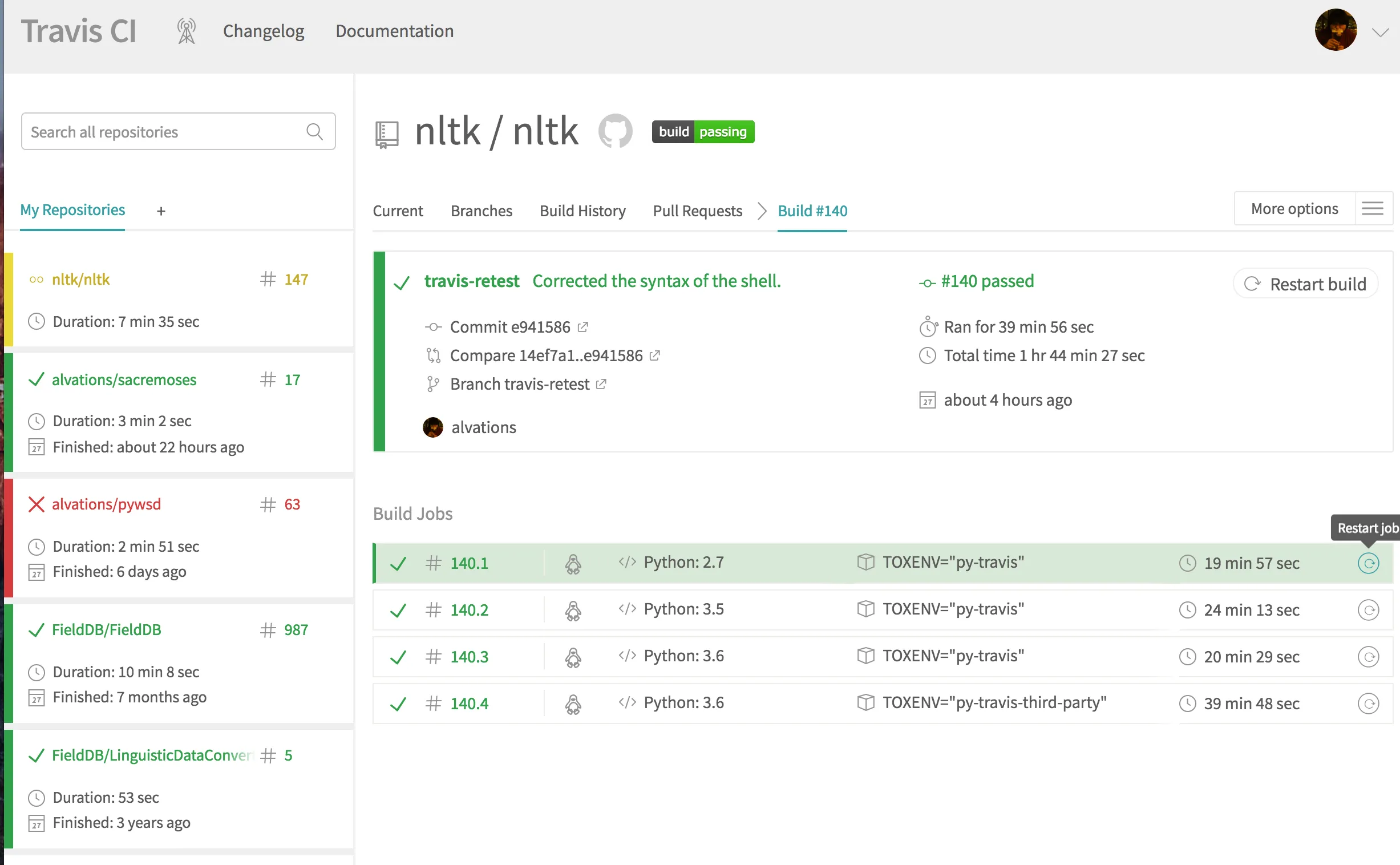Add repository with plus icon
The width and height of the screenshot is (1400, 865).
[x=161, y=211]
